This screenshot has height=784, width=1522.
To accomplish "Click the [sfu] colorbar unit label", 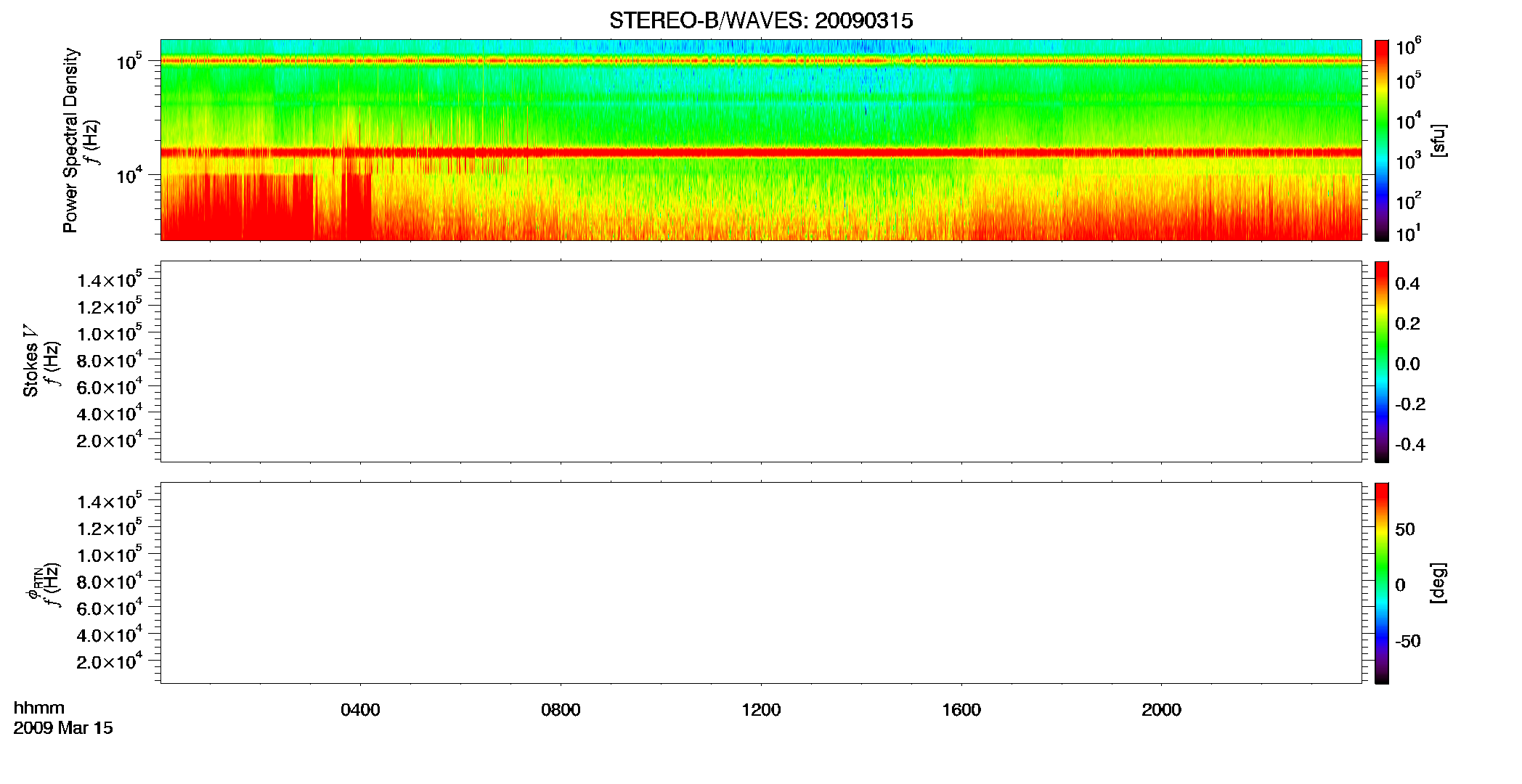I will click(1438, 140).
